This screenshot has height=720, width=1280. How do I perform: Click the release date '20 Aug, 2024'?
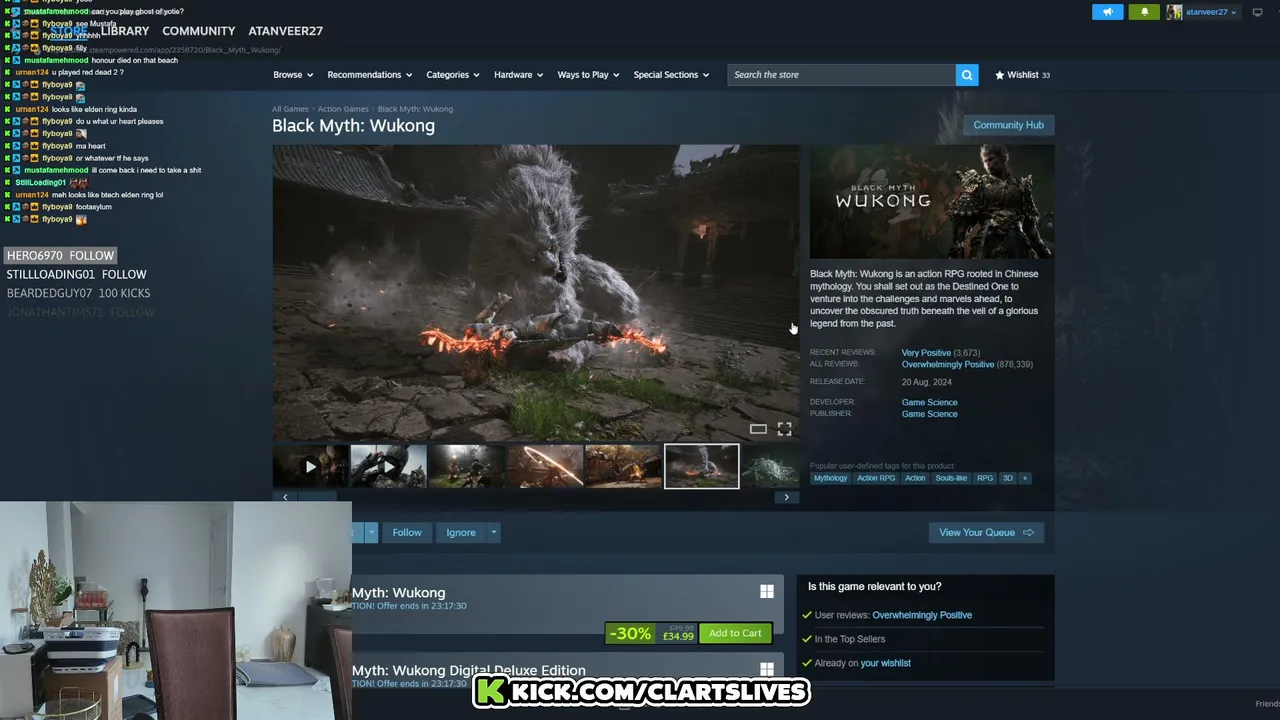coord(927,382)
